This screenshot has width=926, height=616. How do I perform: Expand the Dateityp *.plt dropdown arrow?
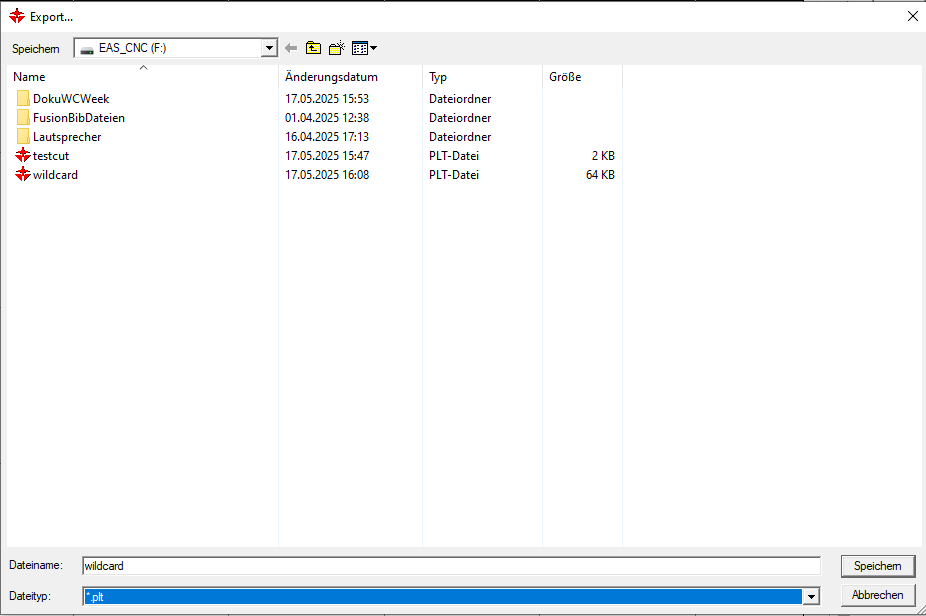[x=811, y=597]
